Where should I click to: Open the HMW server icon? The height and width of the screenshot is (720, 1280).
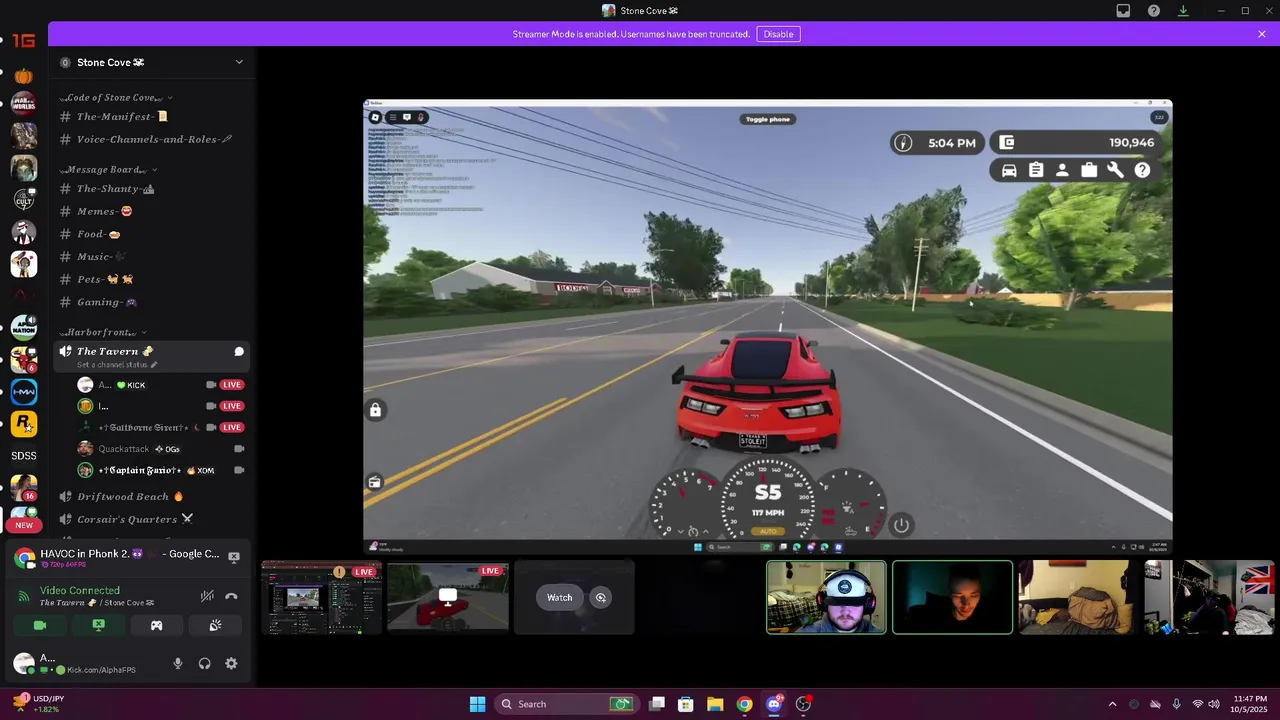tap(24, 392)
